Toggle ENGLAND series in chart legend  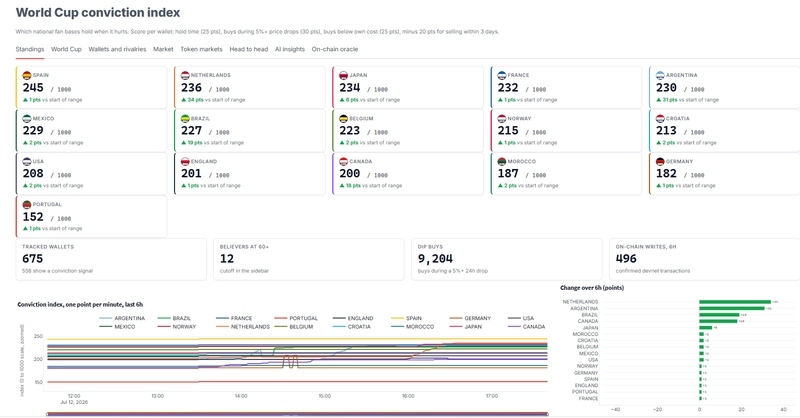coord(353,318)
